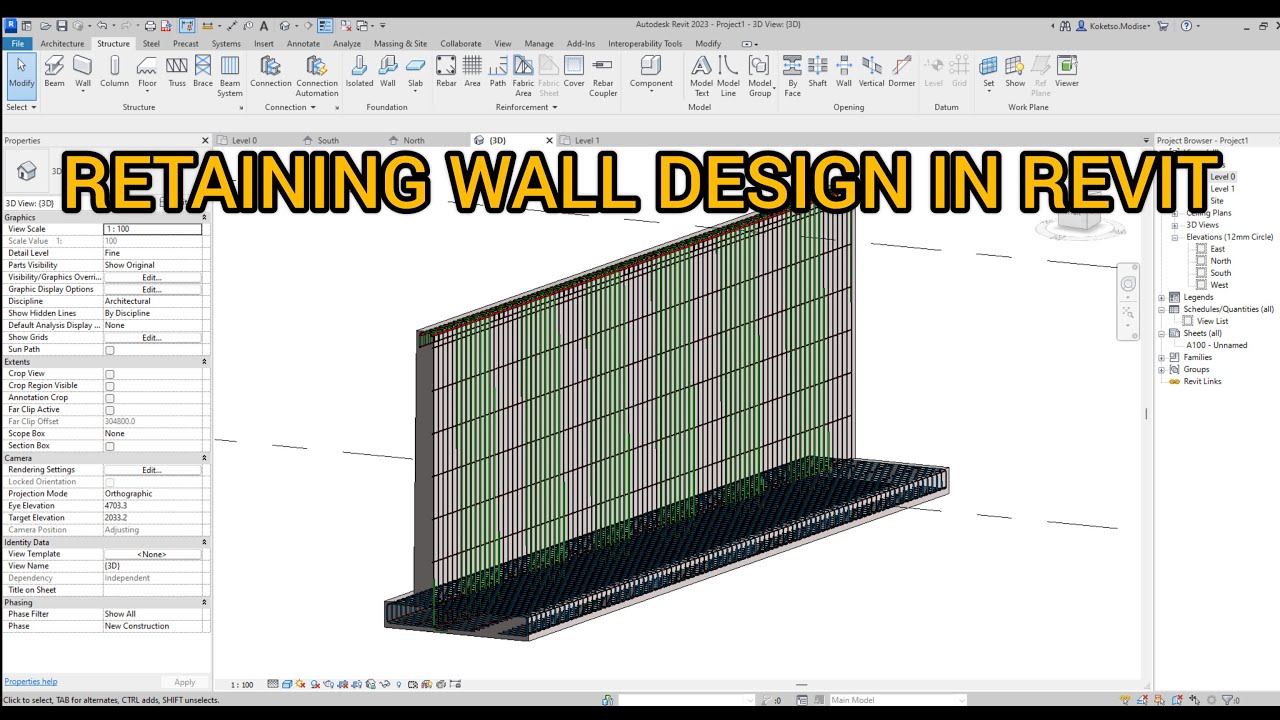Pick the Path reinforcement tool
The image size is (1280, 720).
click(x=498, y=72)
